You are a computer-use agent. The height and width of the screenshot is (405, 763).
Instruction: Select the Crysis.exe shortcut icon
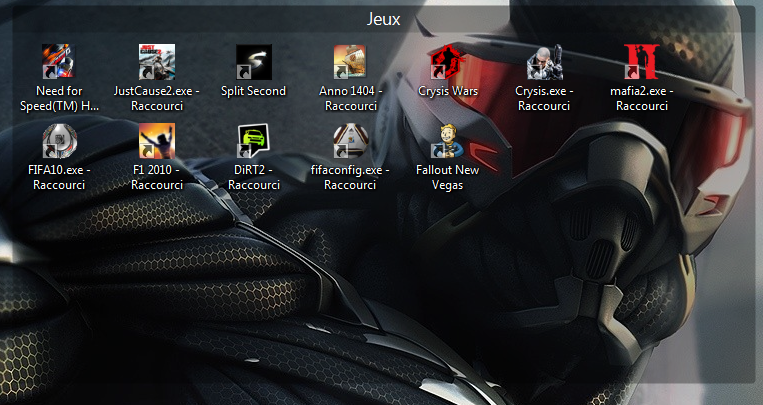[544, 61]
